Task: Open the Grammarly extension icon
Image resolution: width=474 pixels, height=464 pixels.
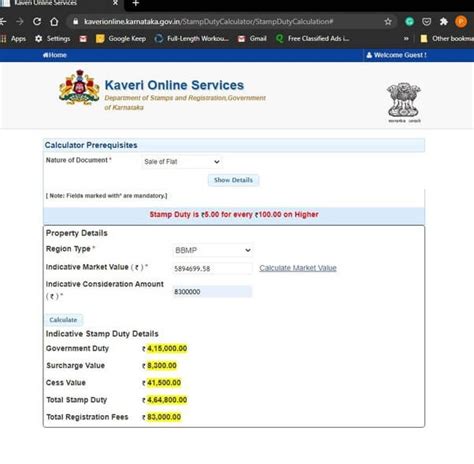Action: click(x=409, y=22)
